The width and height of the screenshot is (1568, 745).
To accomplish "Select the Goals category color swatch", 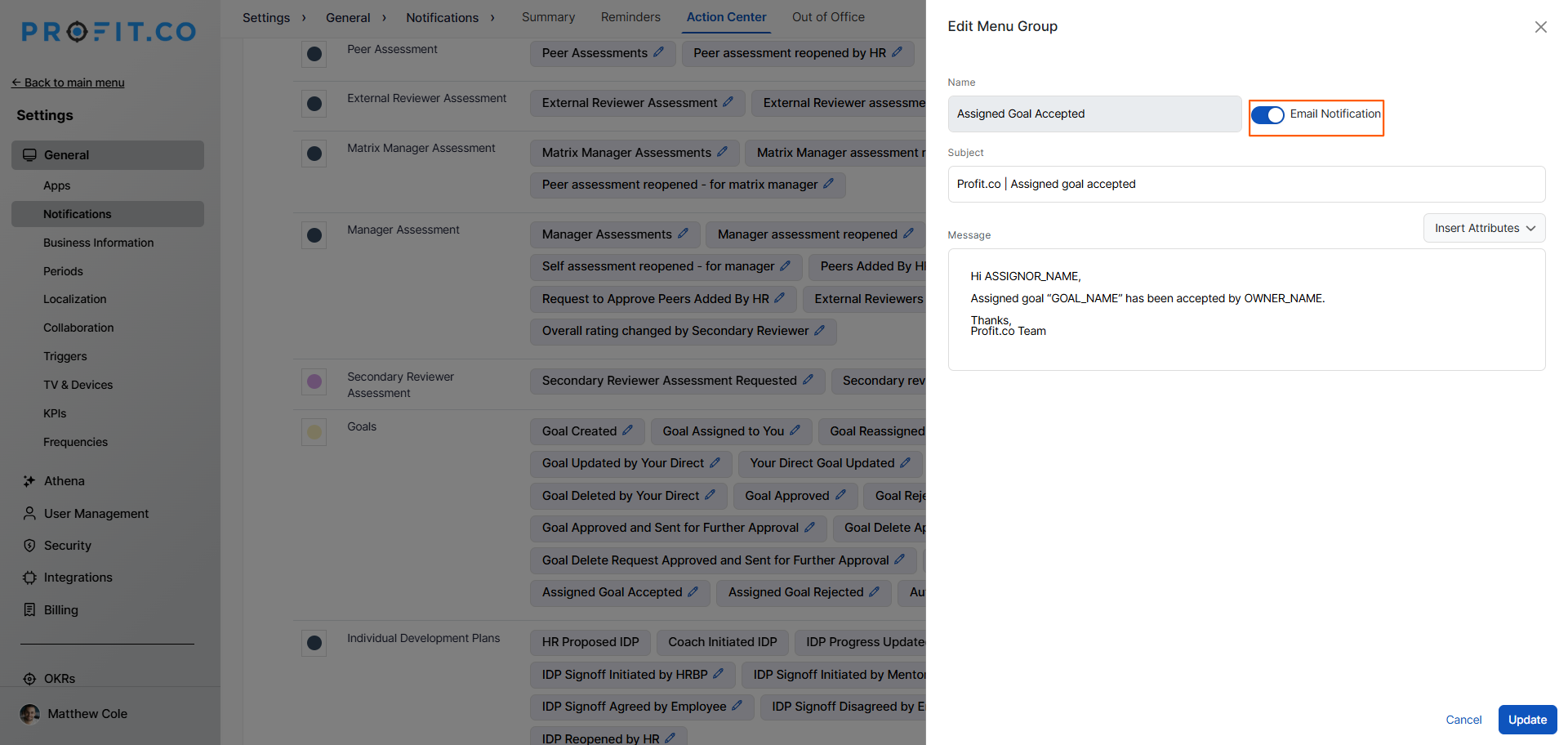I will point(314,431).
